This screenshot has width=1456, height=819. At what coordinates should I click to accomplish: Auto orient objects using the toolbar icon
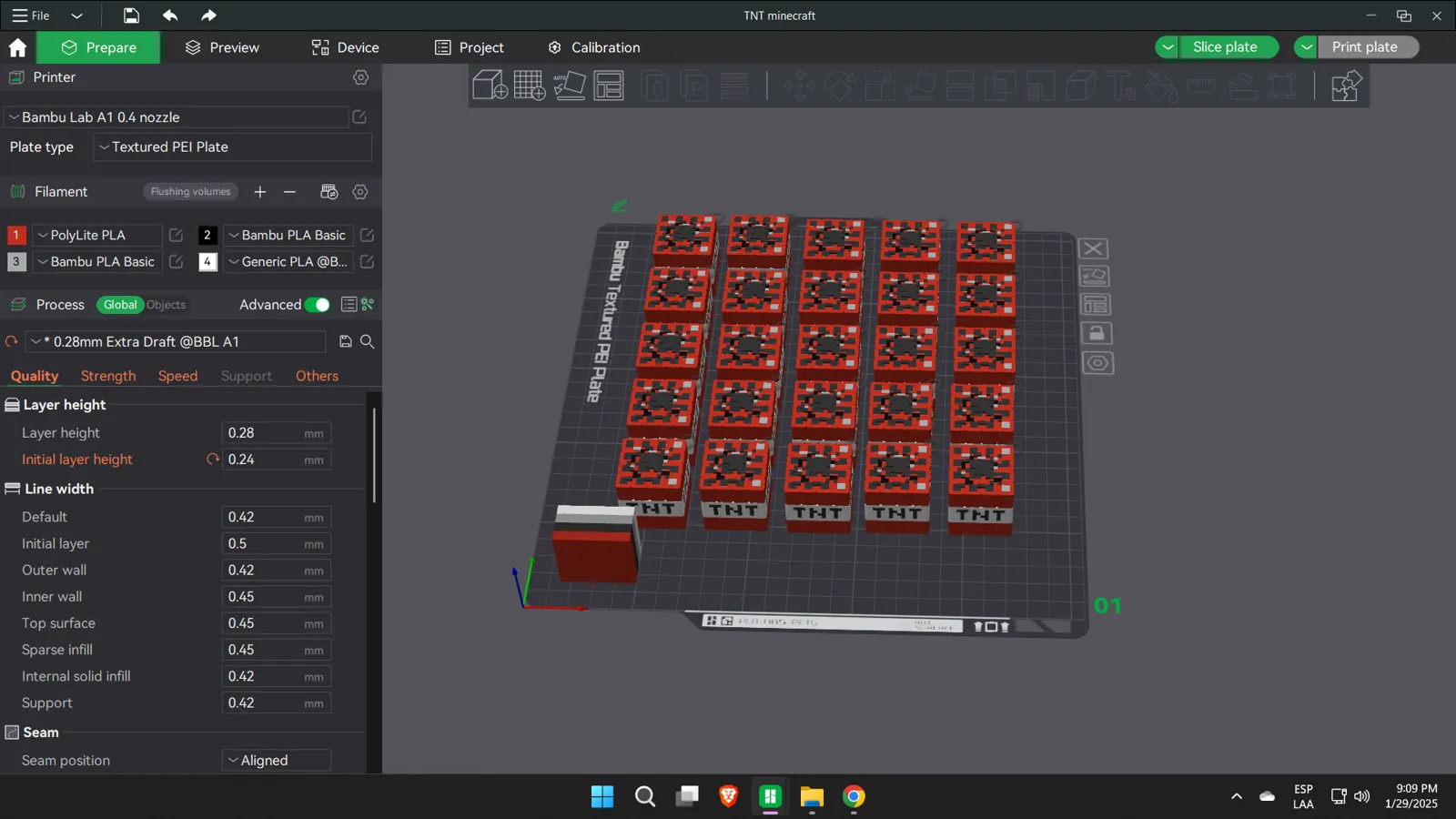570,86
